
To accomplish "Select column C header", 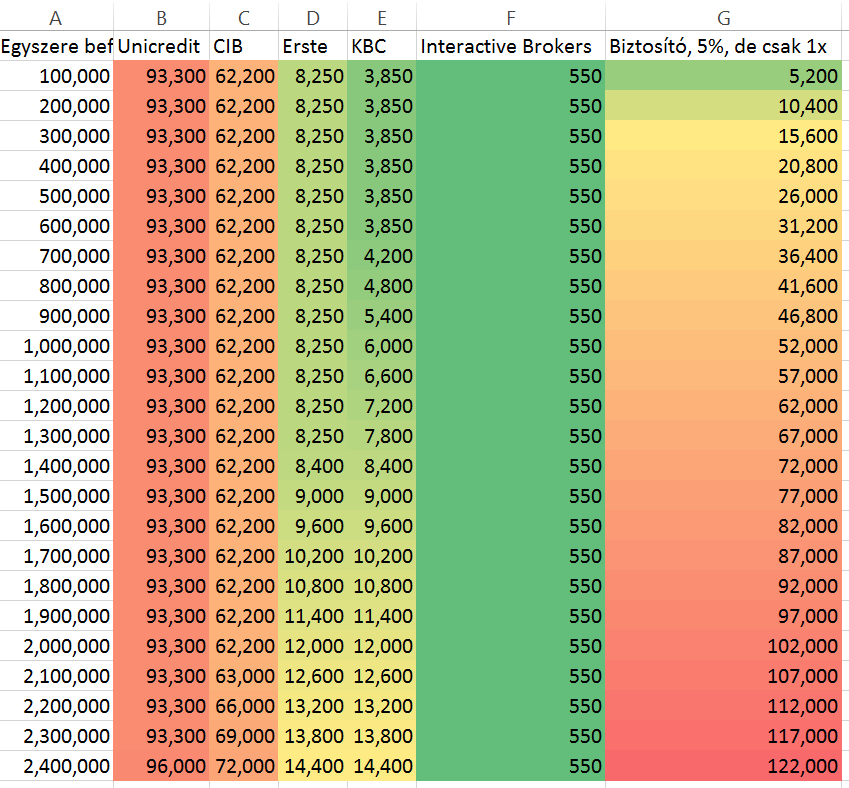I will 244,17.
